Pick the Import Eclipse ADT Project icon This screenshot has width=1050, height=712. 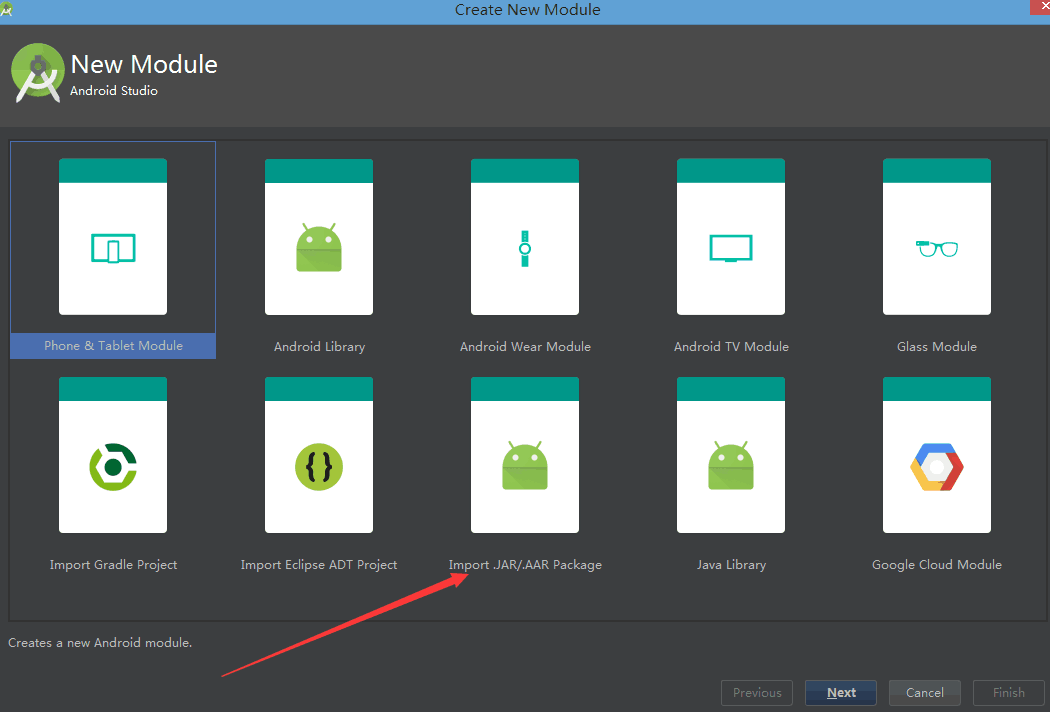(319, 467)
